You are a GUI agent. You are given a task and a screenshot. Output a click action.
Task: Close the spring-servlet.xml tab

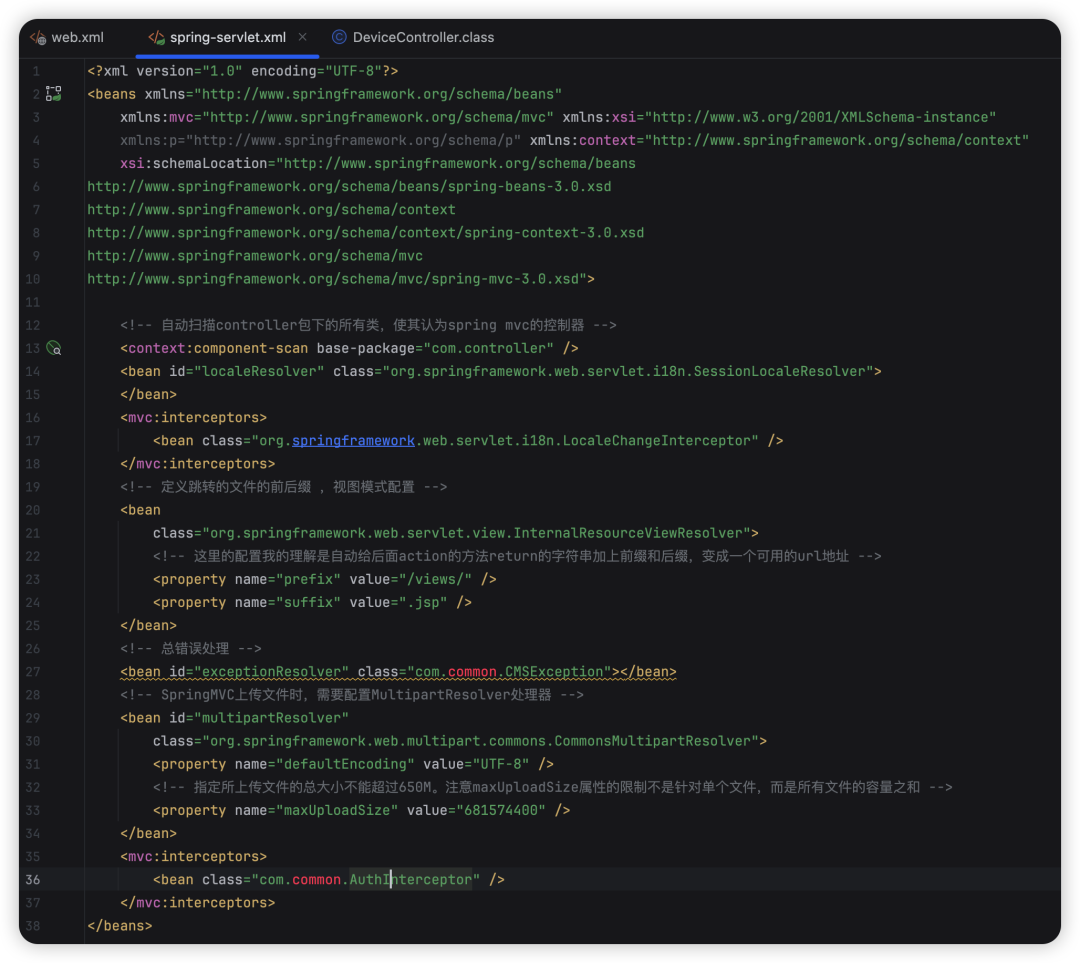point(304,38)
